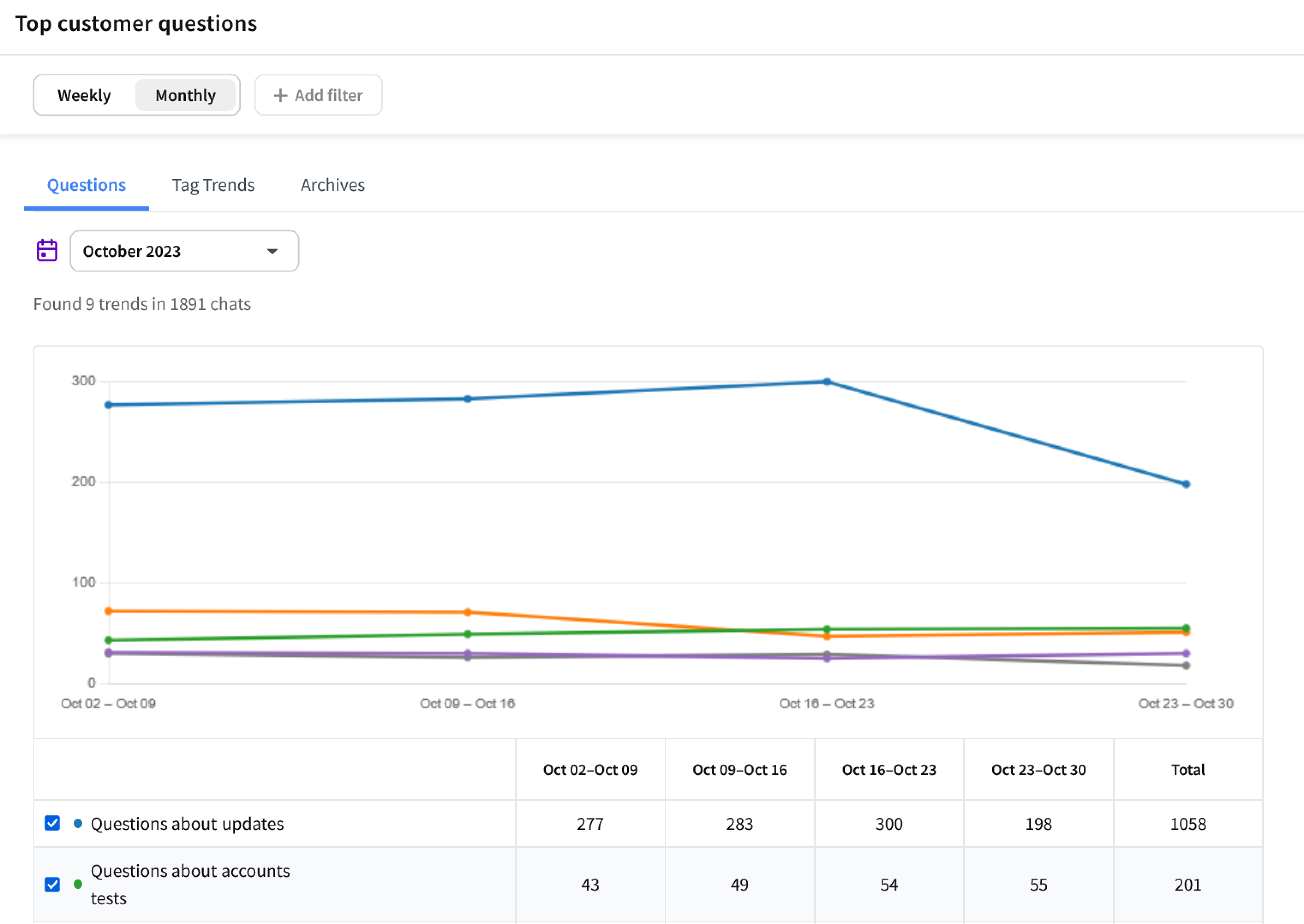Uncheck the Questions about updates checkbox
The width and height of the screenshot is (1304, 924).
(x=52, y=823)
